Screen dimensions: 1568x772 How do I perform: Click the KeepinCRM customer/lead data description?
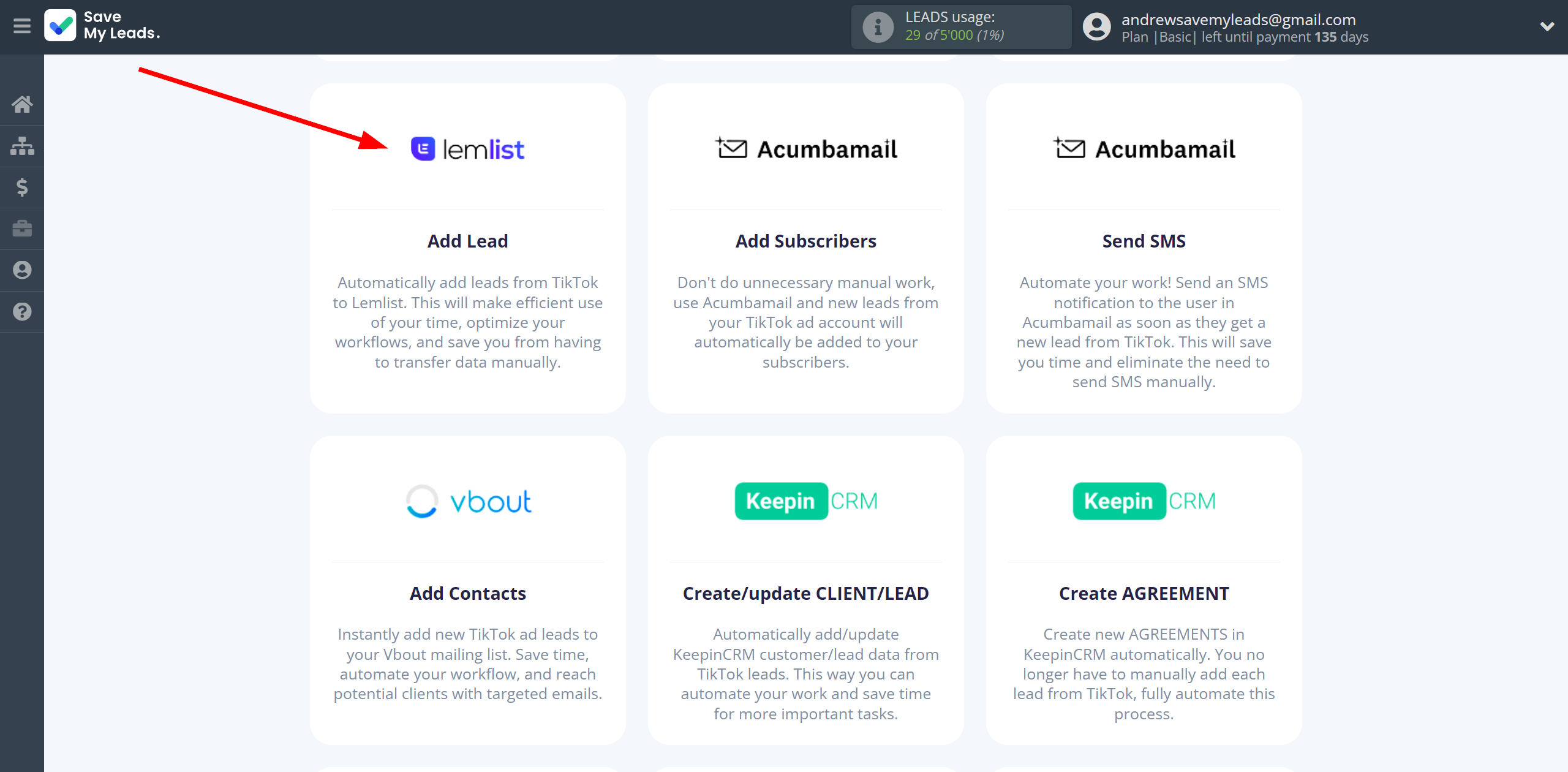(806, 674)
